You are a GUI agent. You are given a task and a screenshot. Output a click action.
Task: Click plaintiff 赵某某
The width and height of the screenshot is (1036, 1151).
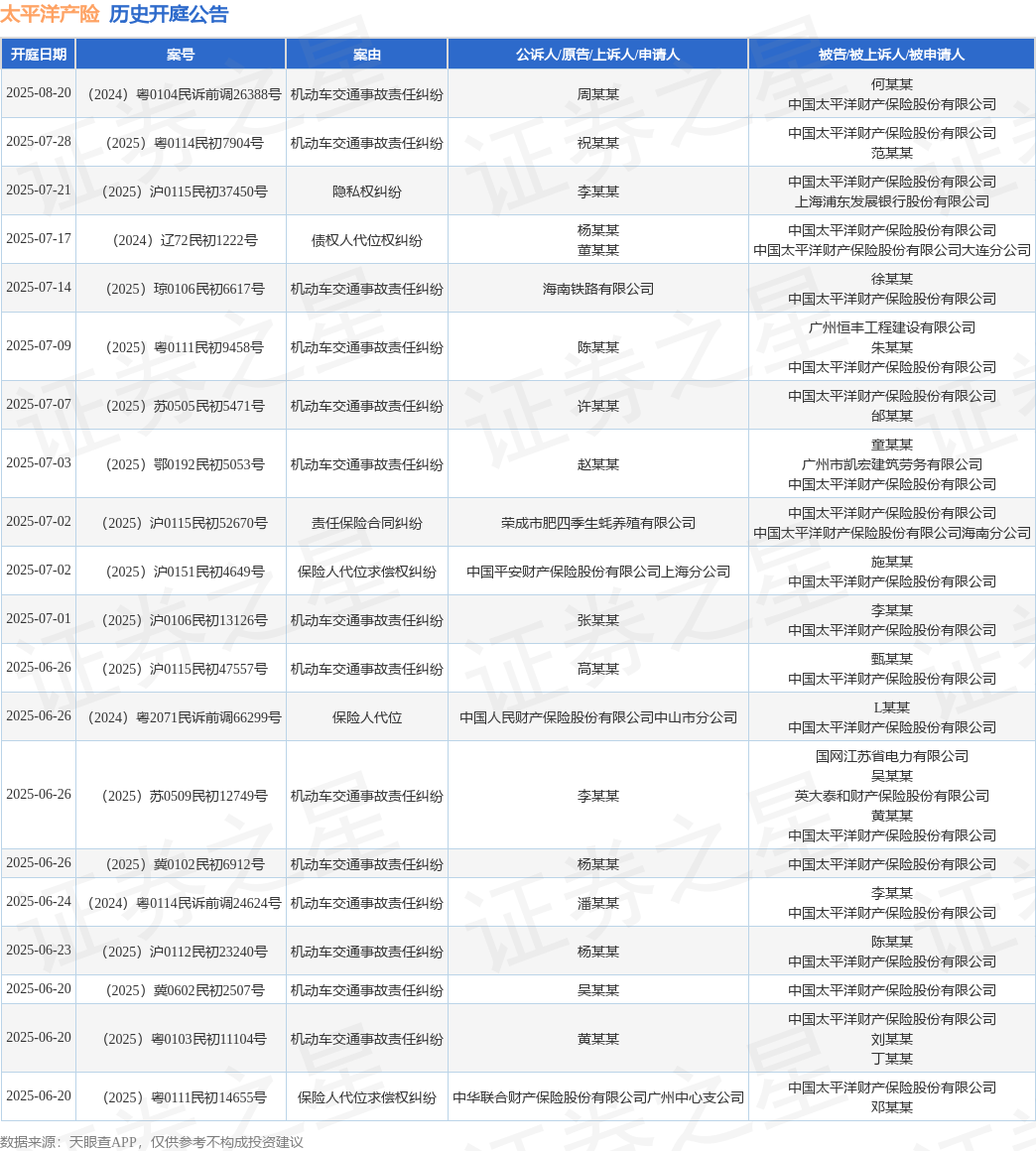(x=597, y=464)
